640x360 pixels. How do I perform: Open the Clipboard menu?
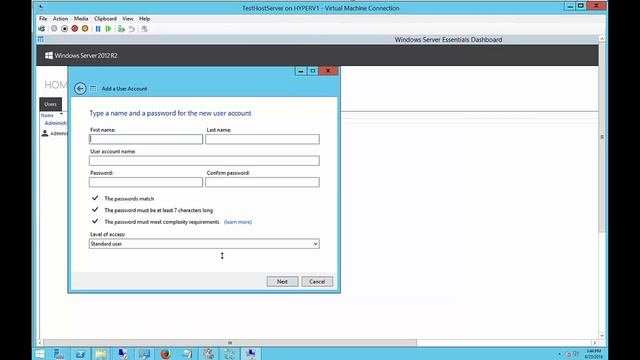pos(105,19)
